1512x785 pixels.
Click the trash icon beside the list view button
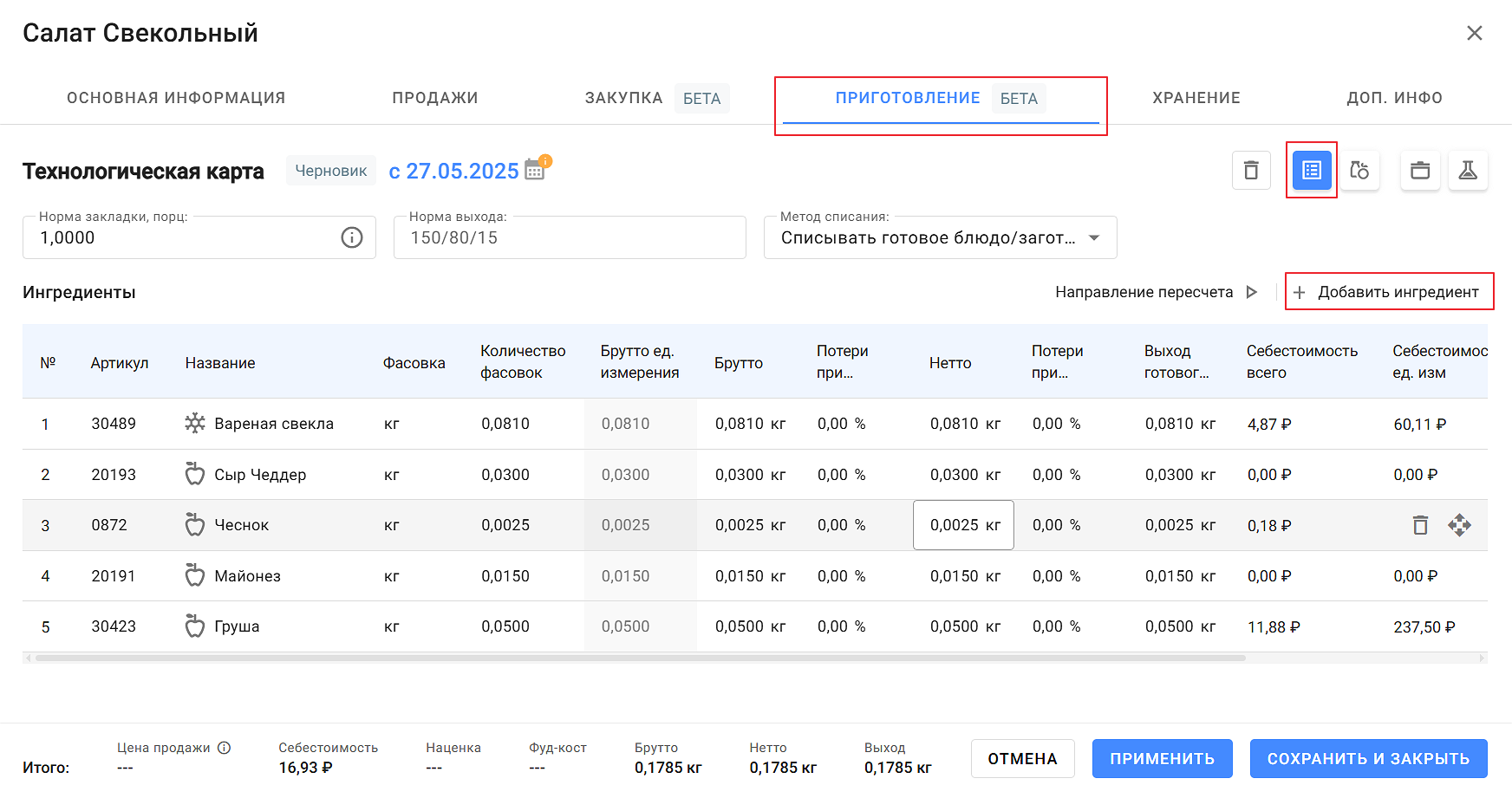pyautogui.click(x=1251, y=170)
